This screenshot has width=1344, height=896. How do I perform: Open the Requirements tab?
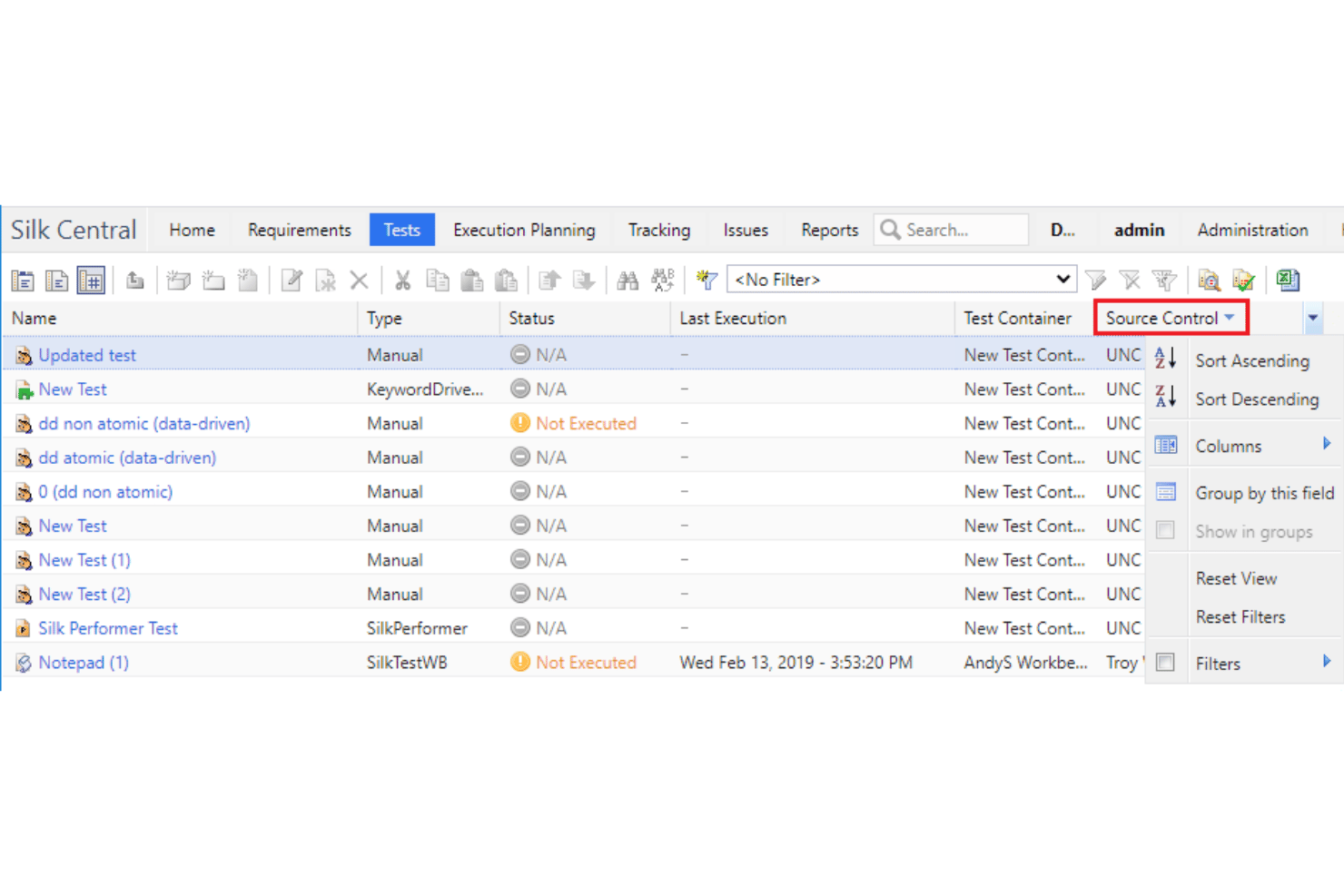(x=299, y=231)
